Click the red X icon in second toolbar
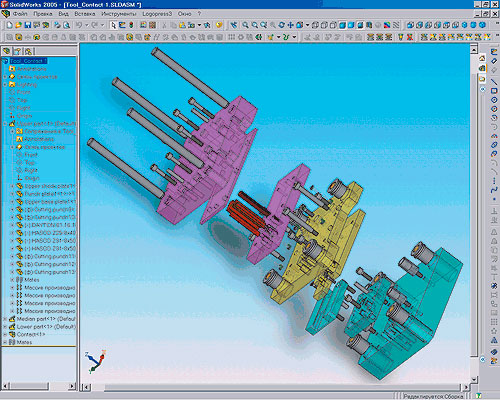Viewport: 500px width, 400px height. pyautogui.click(x=410, y=37)
